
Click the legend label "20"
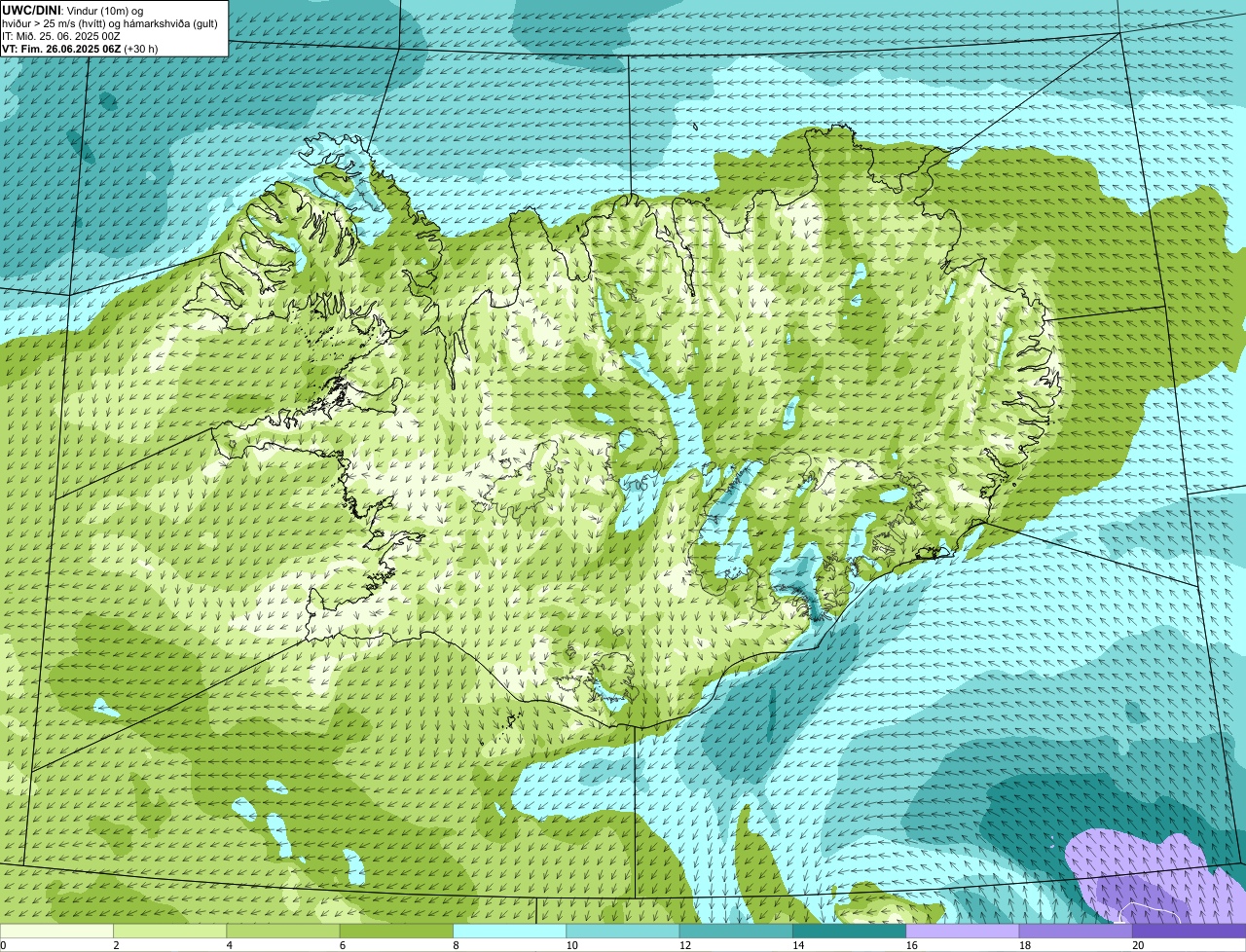pyautogui.click(x=1138, y=945)
